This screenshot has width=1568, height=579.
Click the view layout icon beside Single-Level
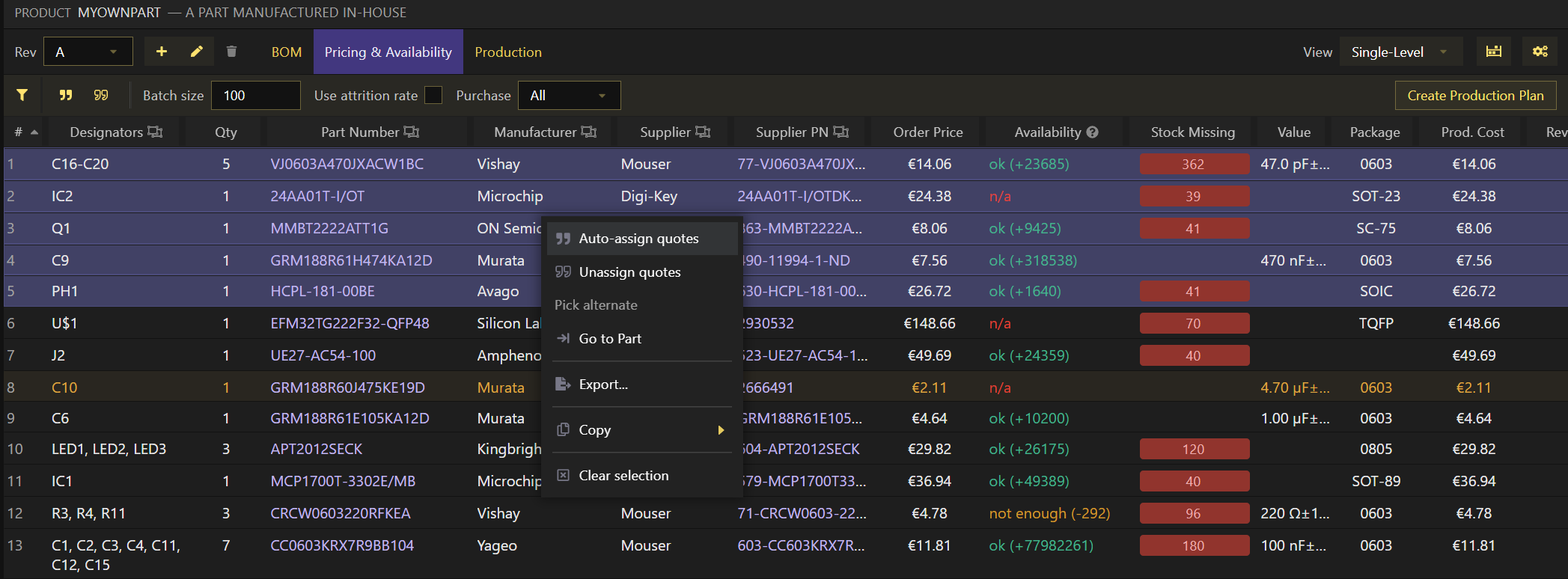coord(1494,52)
